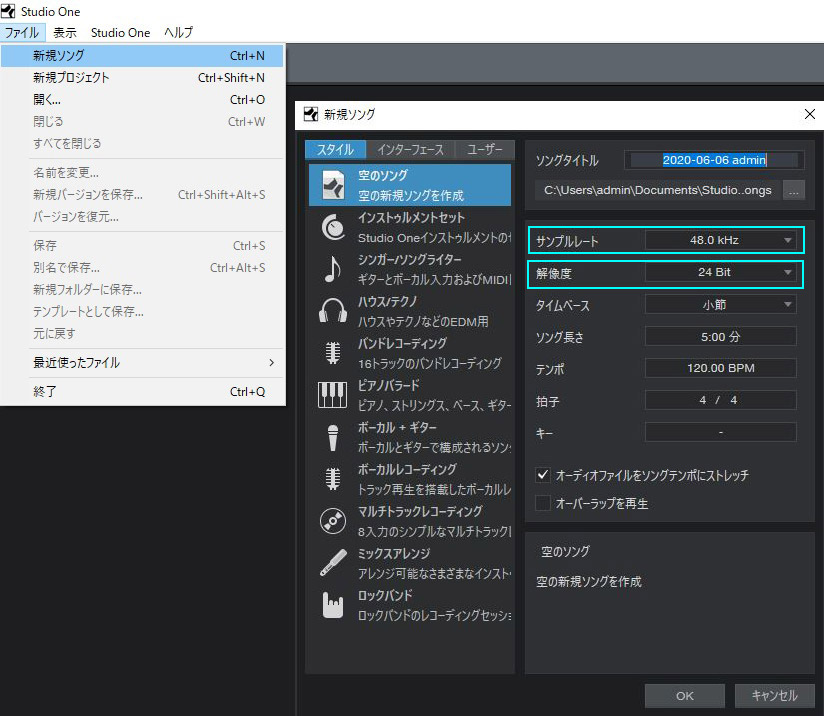Select the ロックバンド template title

[385, 596]
